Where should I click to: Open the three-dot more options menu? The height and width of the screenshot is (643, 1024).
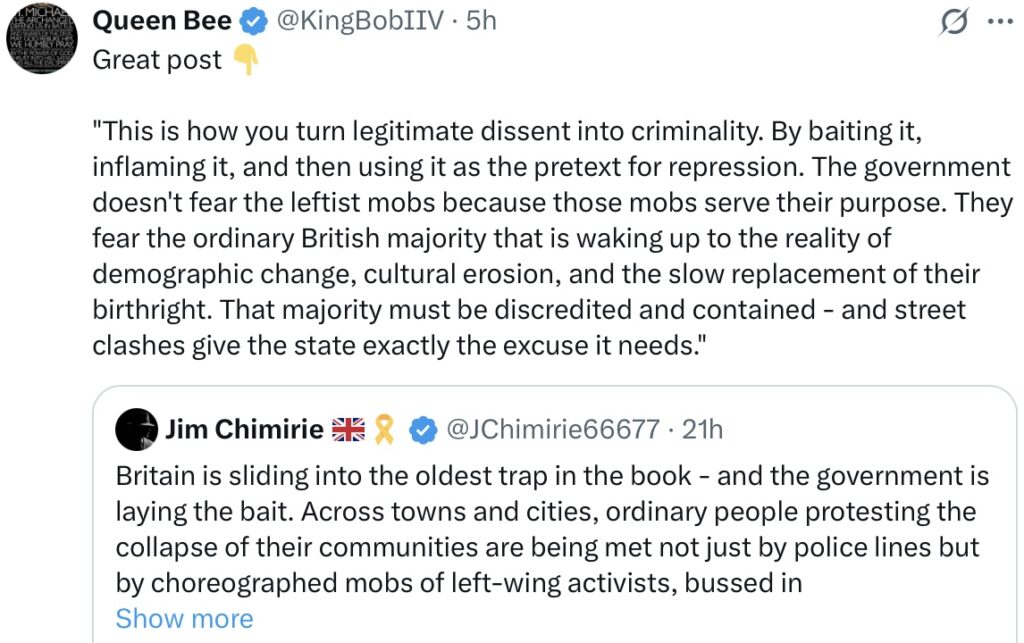1000,22
